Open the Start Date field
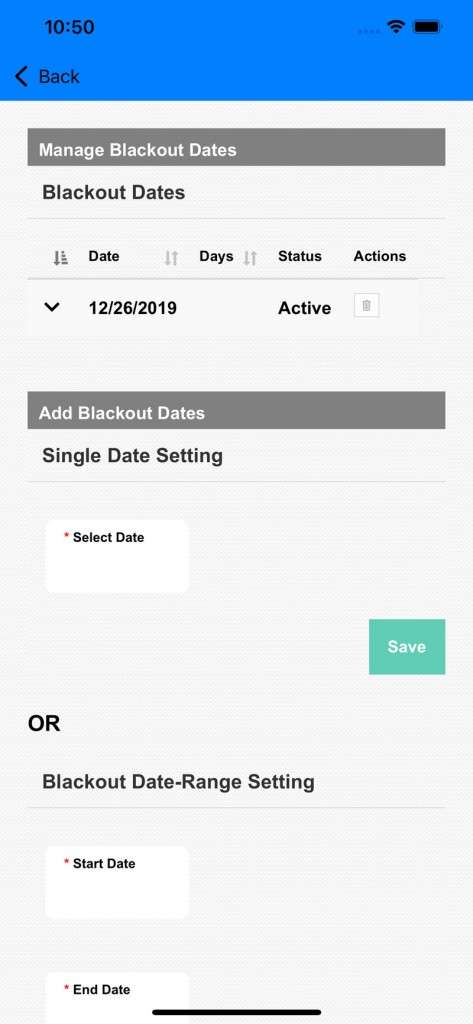The width and height of the screenshot is (473, 1024). coord(117,882)
